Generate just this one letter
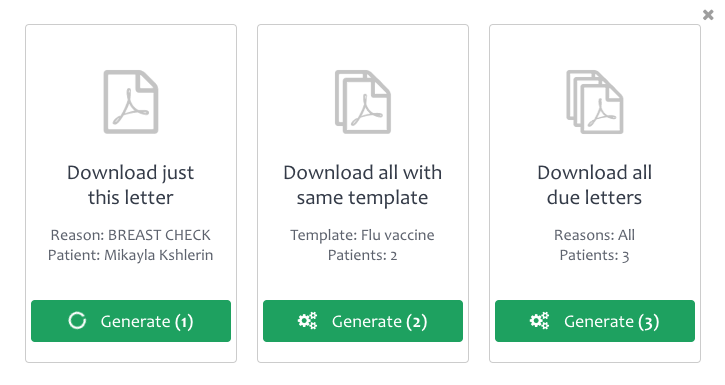Image resolution: width=725 pixels, height=385 pixels. pyautogui.click(x=131, y=321)
